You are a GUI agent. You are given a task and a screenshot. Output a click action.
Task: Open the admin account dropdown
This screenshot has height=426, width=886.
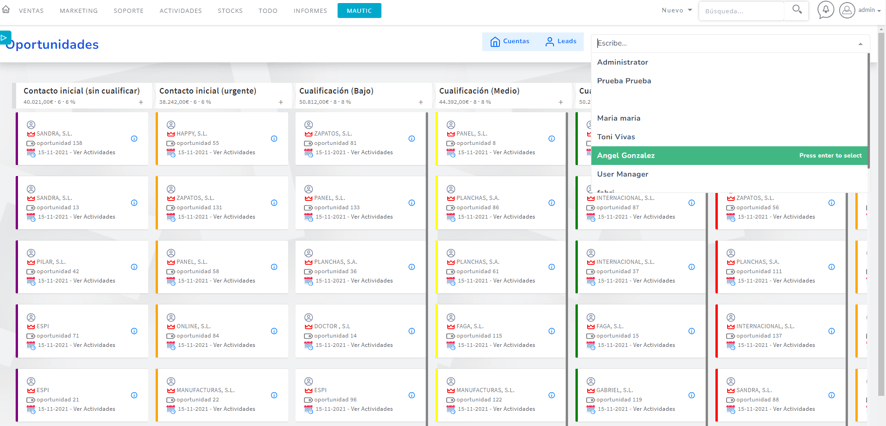tap(870, 10)
